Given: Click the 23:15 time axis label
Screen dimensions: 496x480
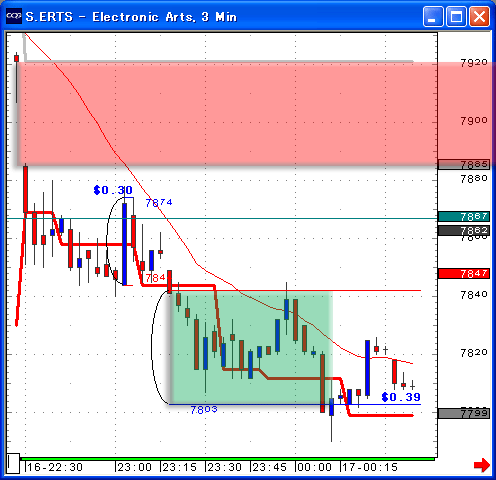Looking at the screenshot, I should pos(180,467).
